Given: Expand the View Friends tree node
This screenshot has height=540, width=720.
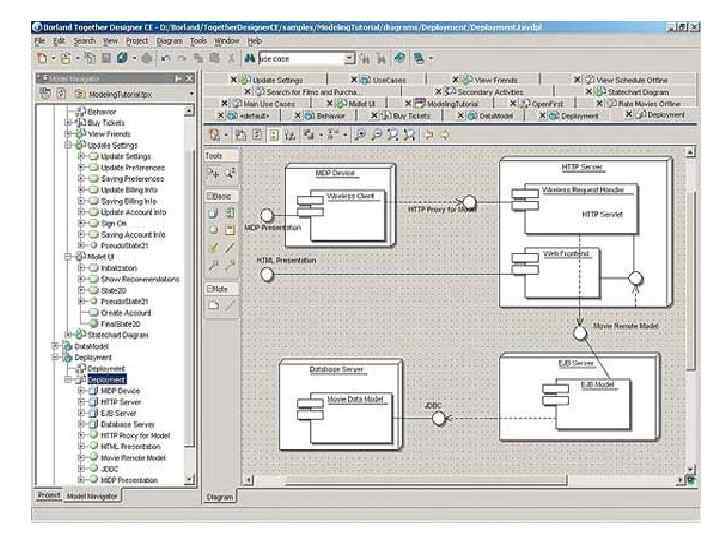Looking at the screenshot, I should click(68, 134).
